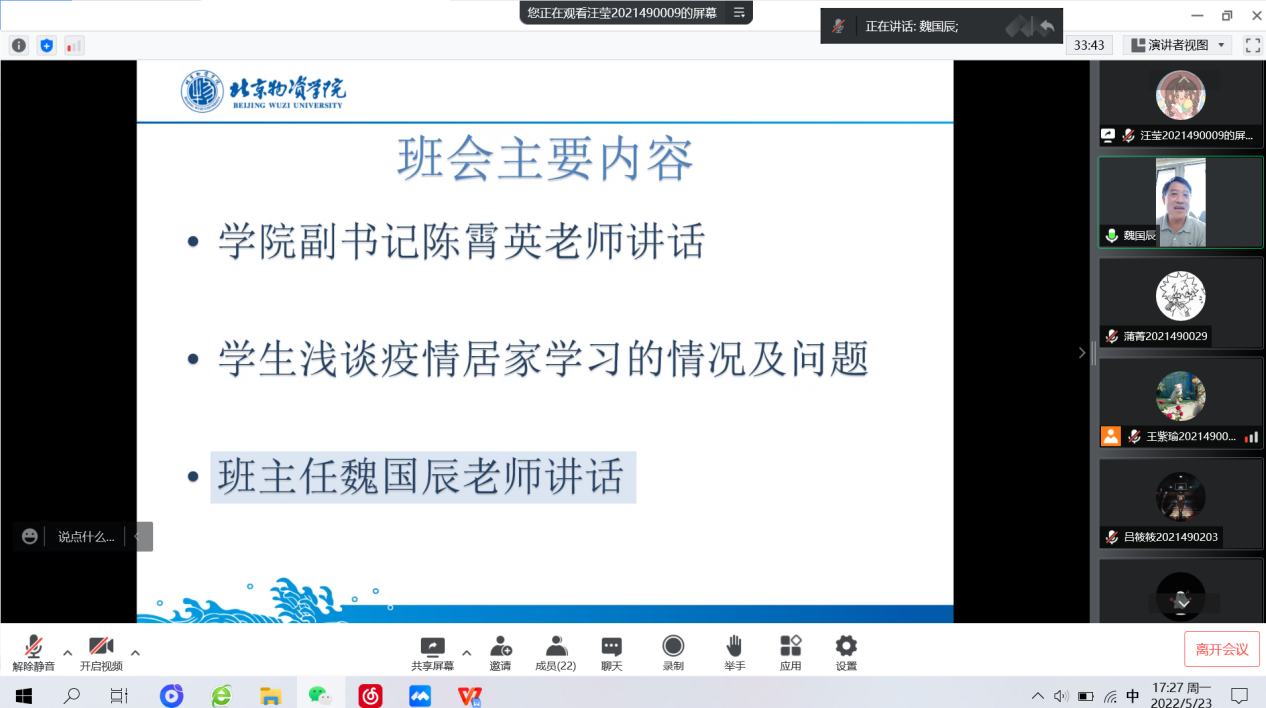Expand audio options arrow beside mute
Viewport: 1266px width, 708px height.
68,653
